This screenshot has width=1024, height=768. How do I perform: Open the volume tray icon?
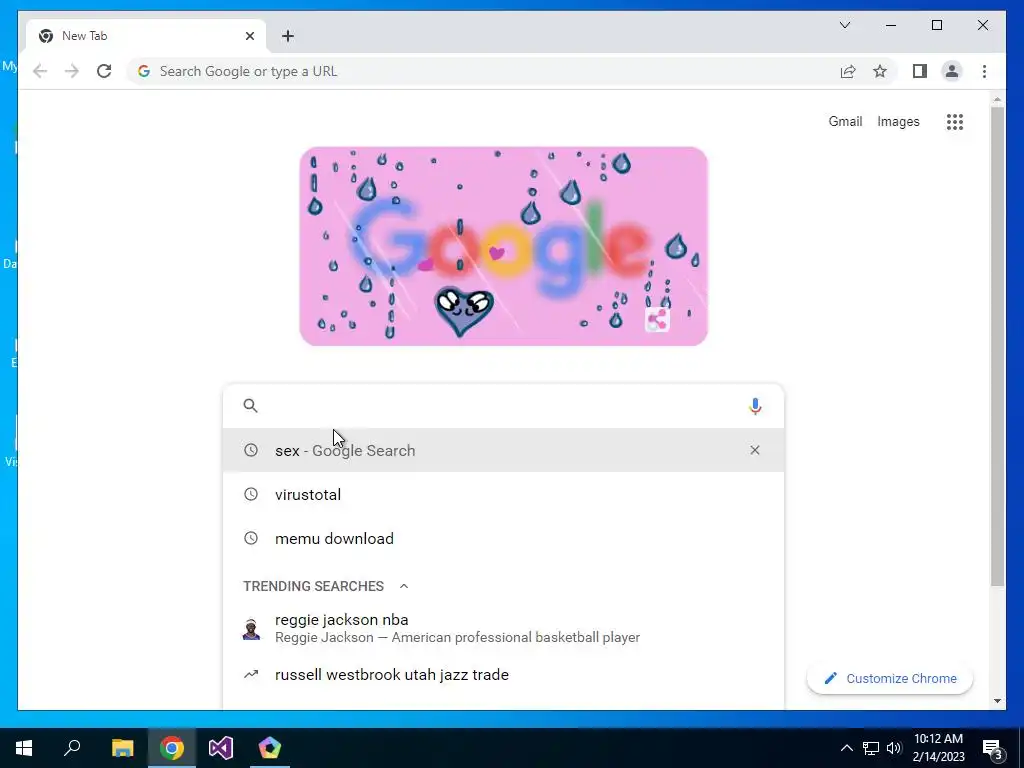894,748
